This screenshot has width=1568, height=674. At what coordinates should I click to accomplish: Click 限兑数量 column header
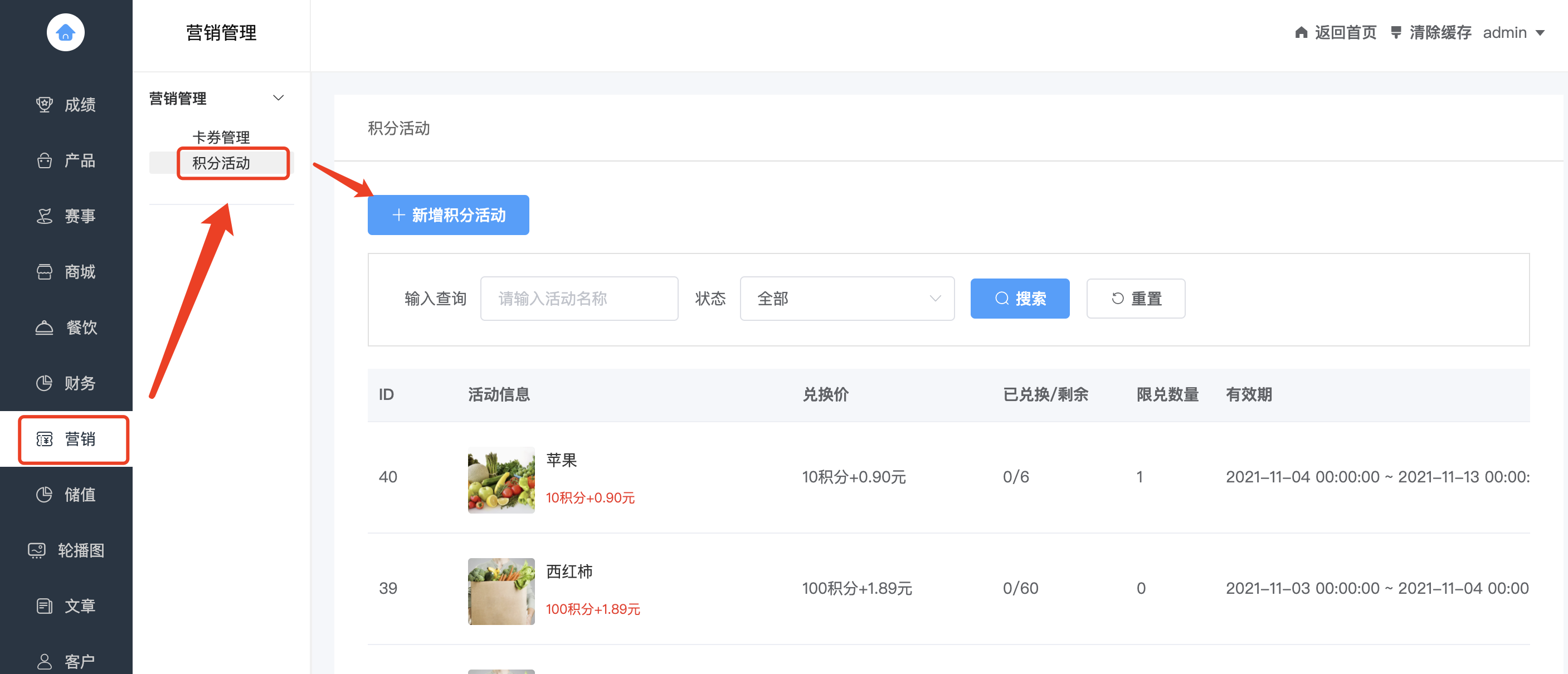(x=1167, y=395)
